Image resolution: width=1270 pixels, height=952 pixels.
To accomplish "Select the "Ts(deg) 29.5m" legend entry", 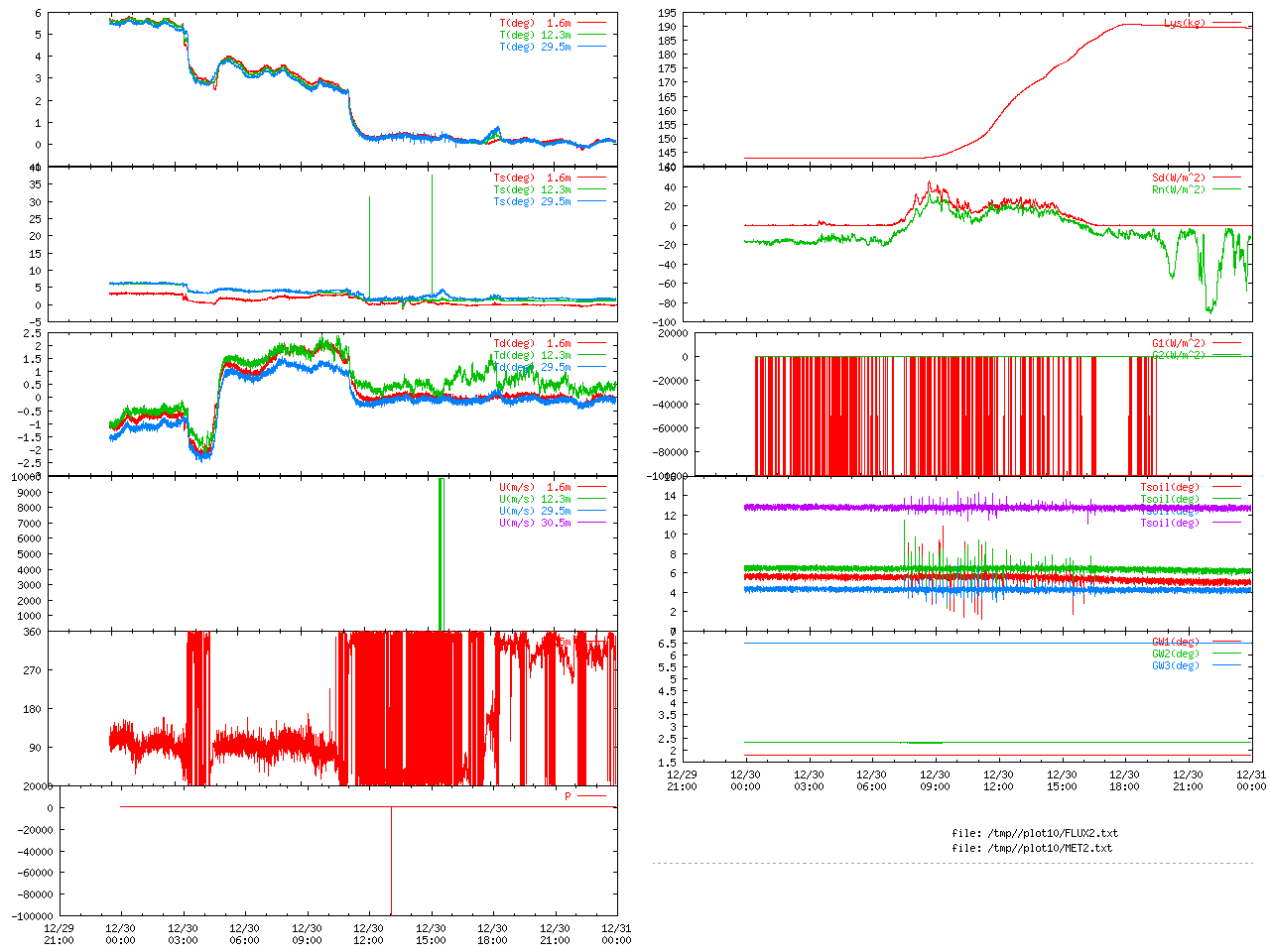I will click(x=532, y=202).
